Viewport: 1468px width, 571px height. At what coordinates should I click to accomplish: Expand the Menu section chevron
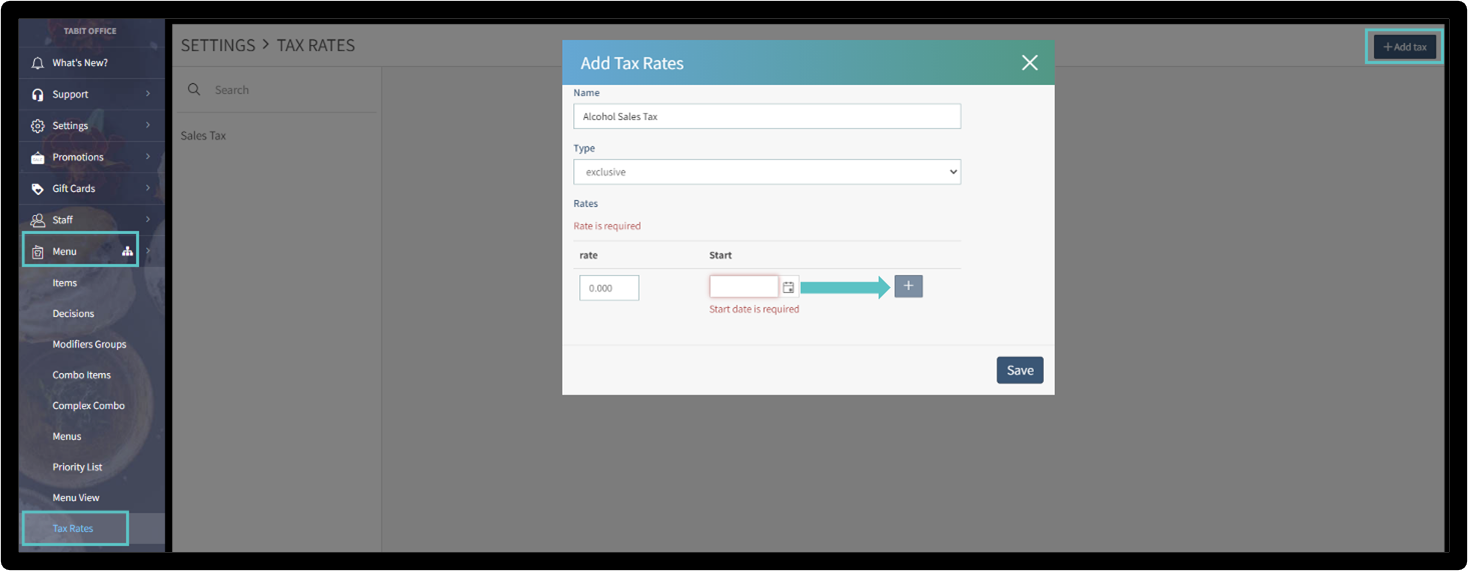148,251
